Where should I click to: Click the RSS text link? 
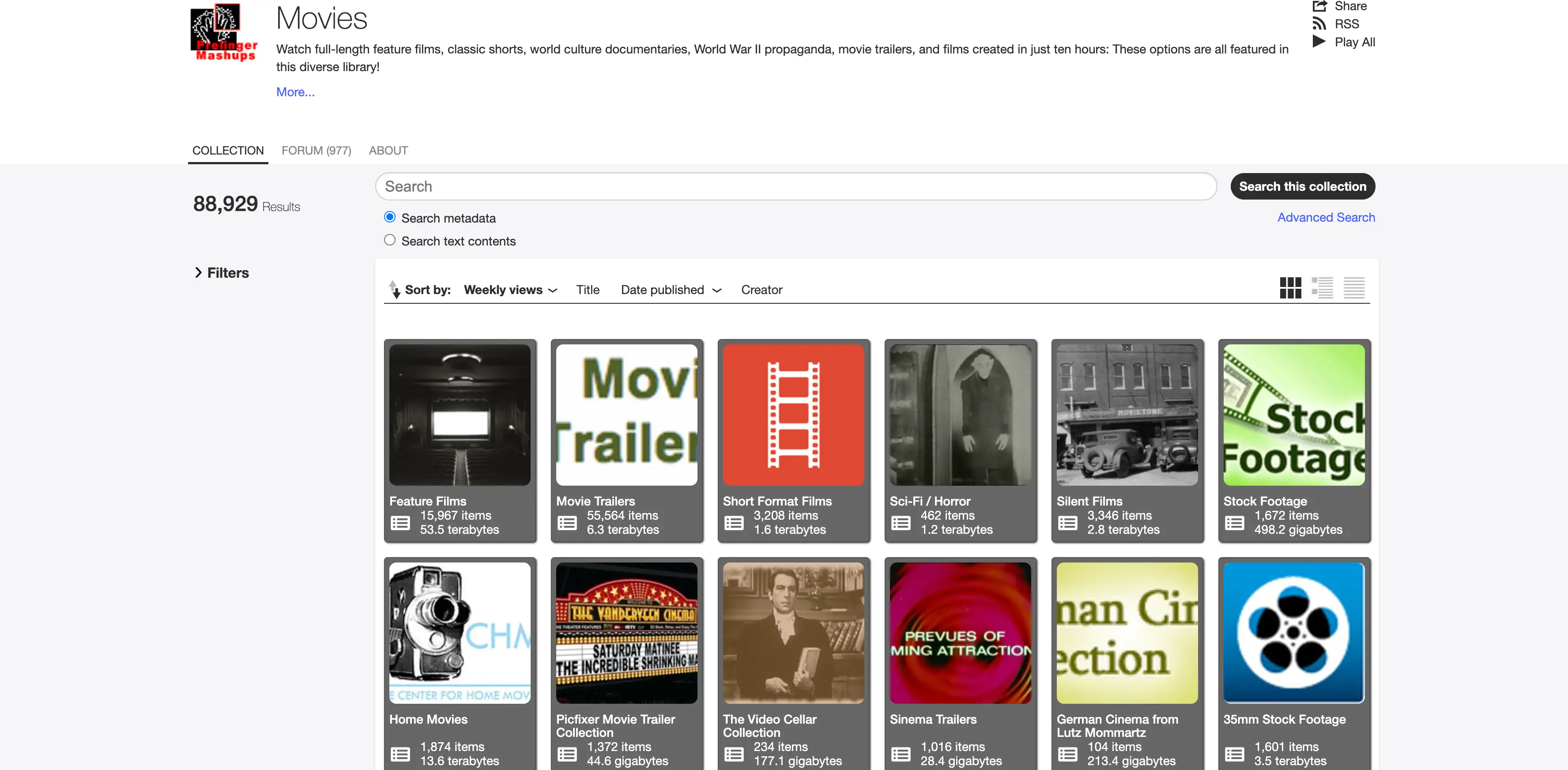coord(1346,24)
